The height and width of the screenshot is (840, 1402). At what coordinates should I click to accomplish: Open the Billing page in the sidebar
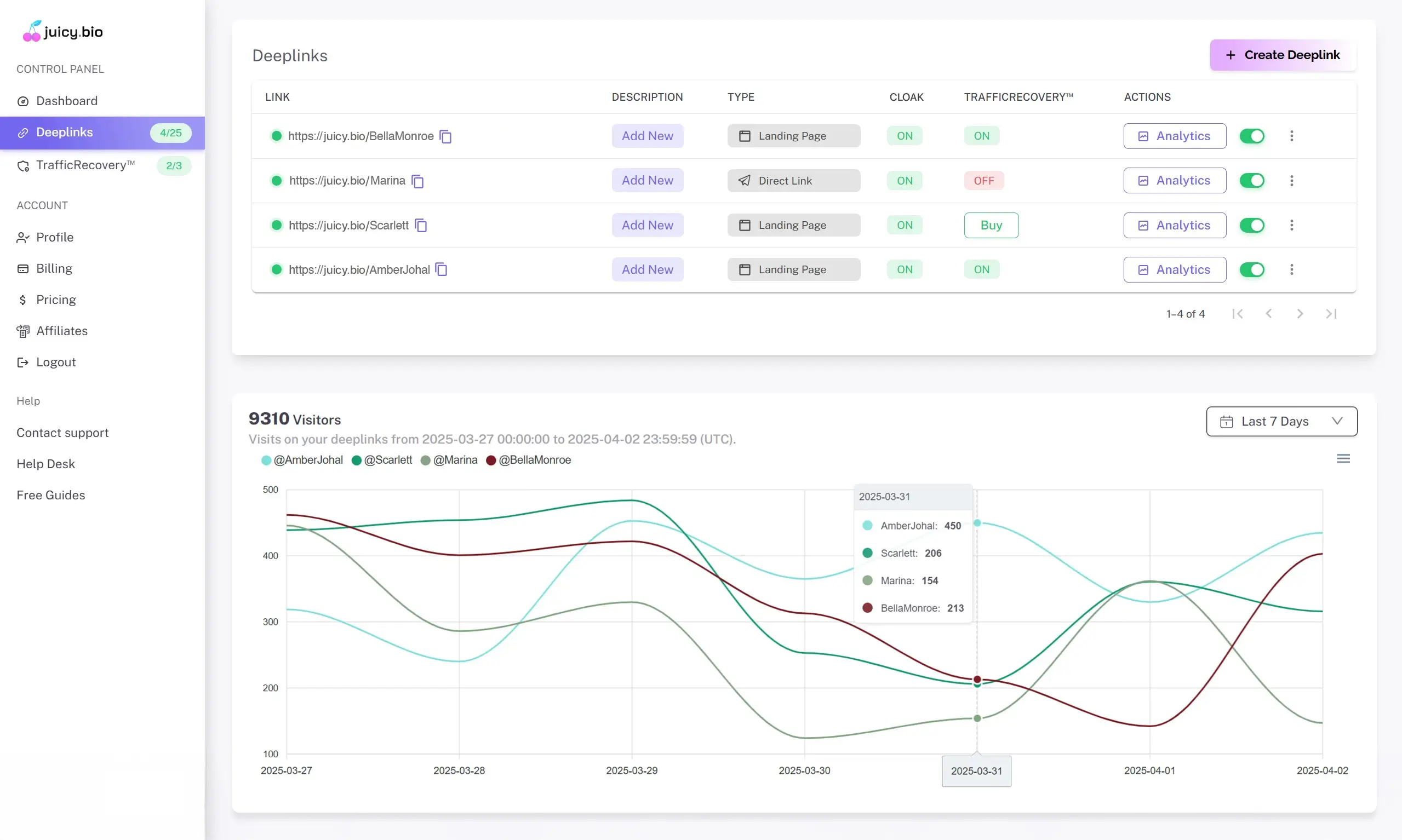pos(54,268)
